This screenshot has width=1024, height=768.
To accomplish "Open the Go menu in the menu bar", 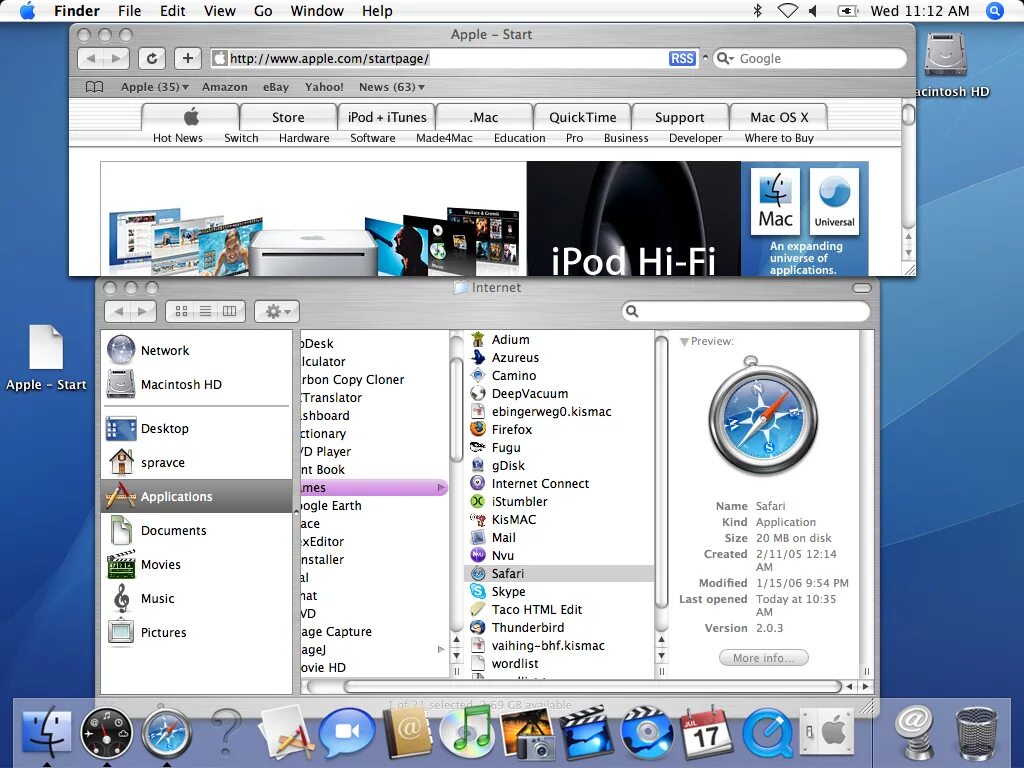I will 263,11.
